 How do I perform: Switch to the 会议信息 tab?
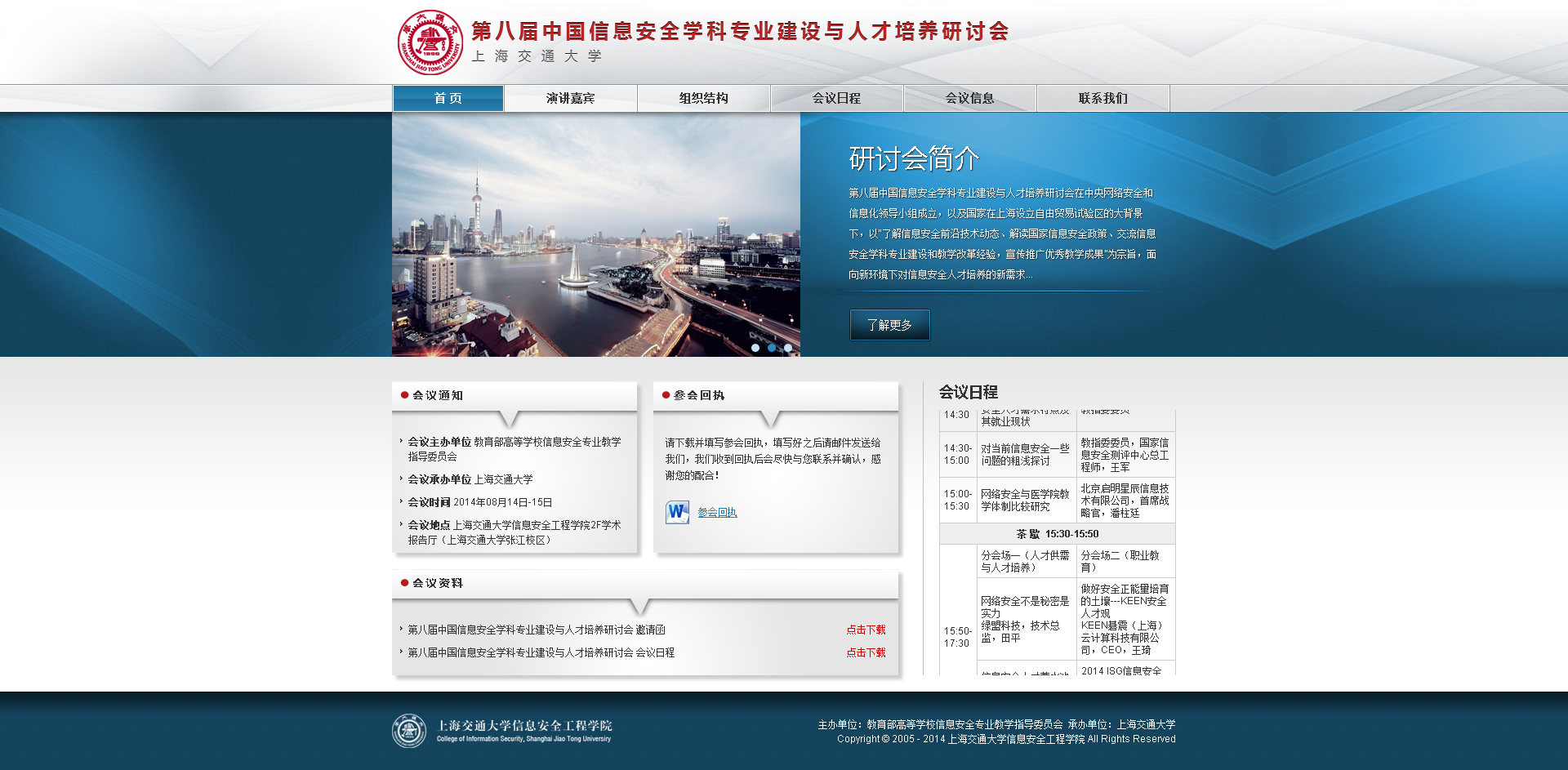click(x=969, y=98)
